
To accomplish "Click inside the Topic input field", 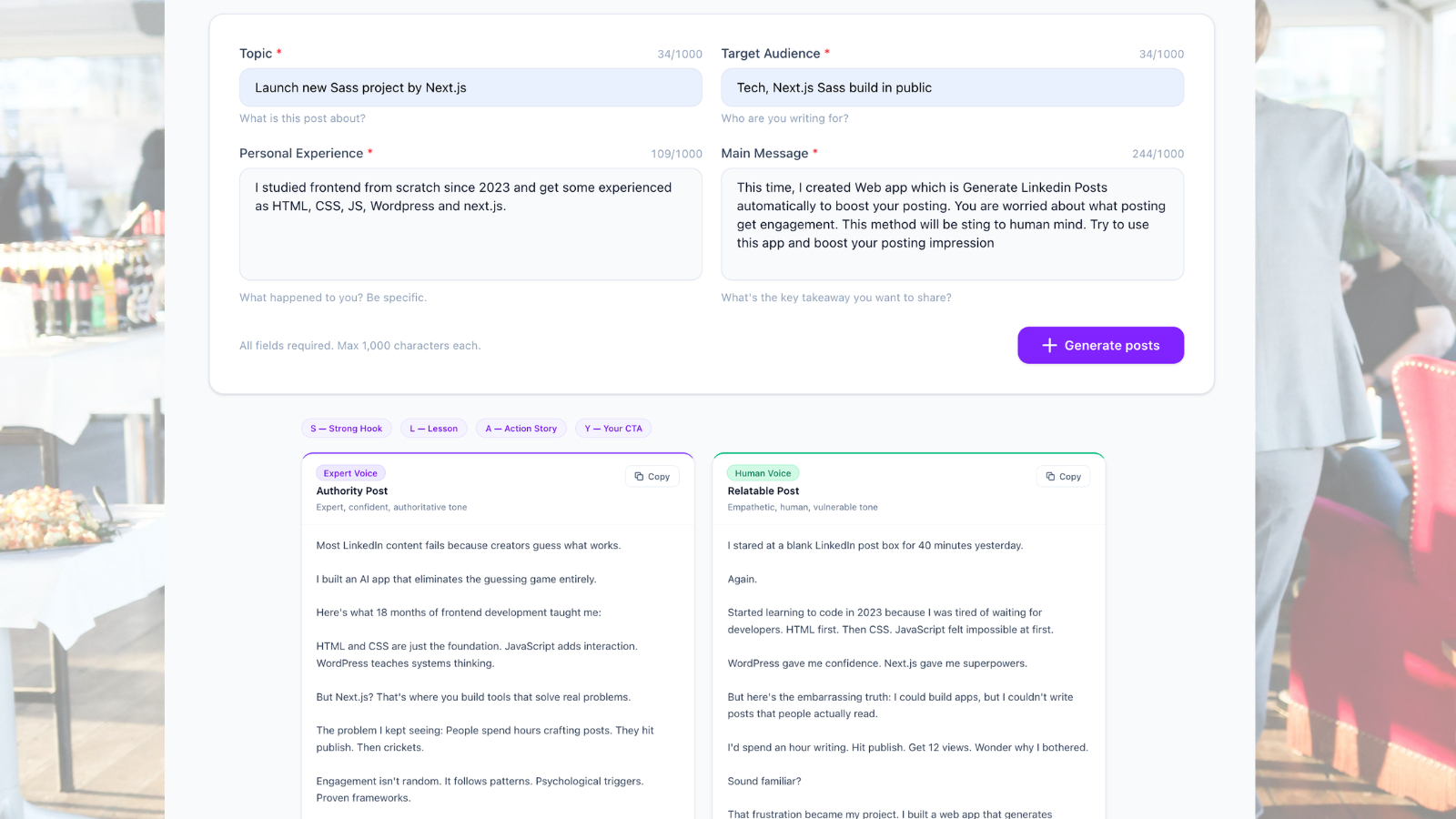I will (470, 87).
